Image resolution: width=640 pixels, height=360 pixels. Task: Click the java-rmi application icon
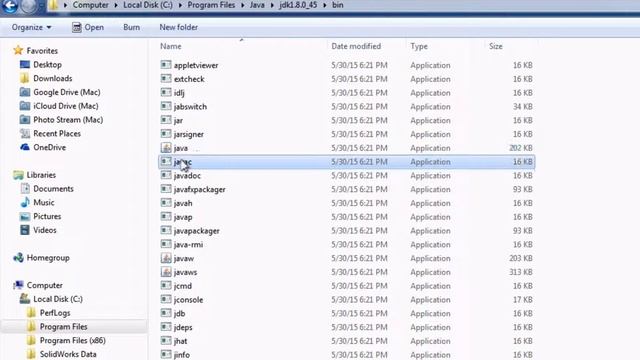coord(166,244)
